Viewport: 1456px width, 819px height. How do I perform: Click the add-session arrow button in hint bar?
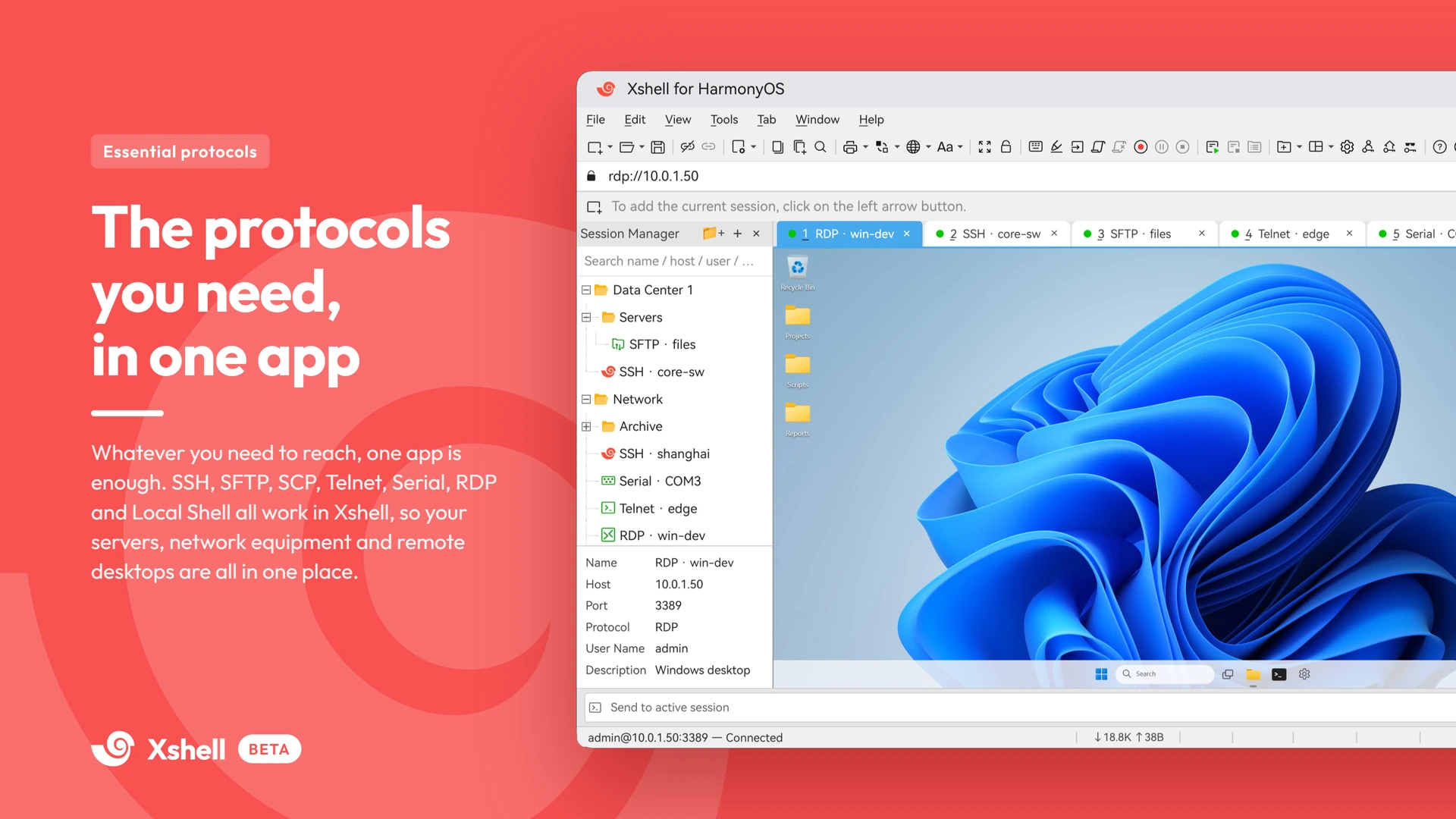pos(595,206)
